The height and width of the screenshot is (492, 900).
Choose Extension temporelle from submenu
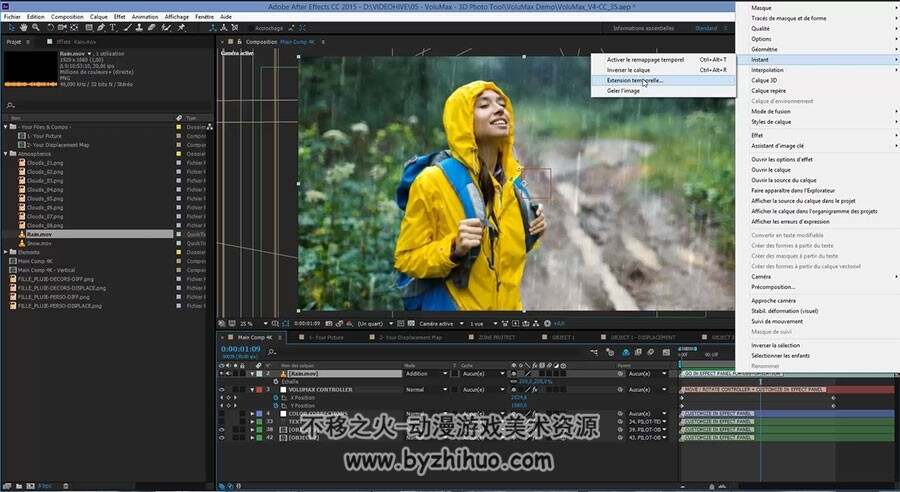click(x=635, y=80)
